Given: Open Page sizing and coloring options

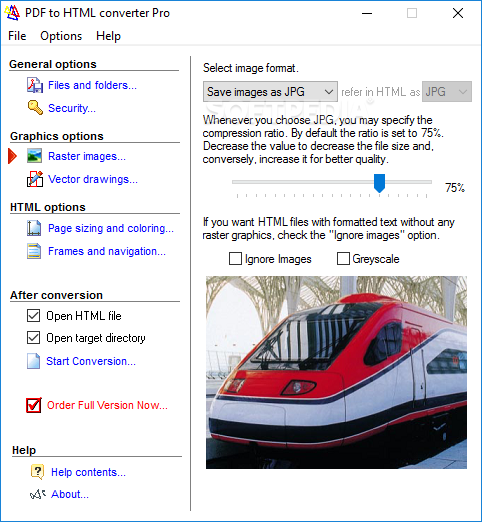Looking at the screenshot, I should [111, 228].
